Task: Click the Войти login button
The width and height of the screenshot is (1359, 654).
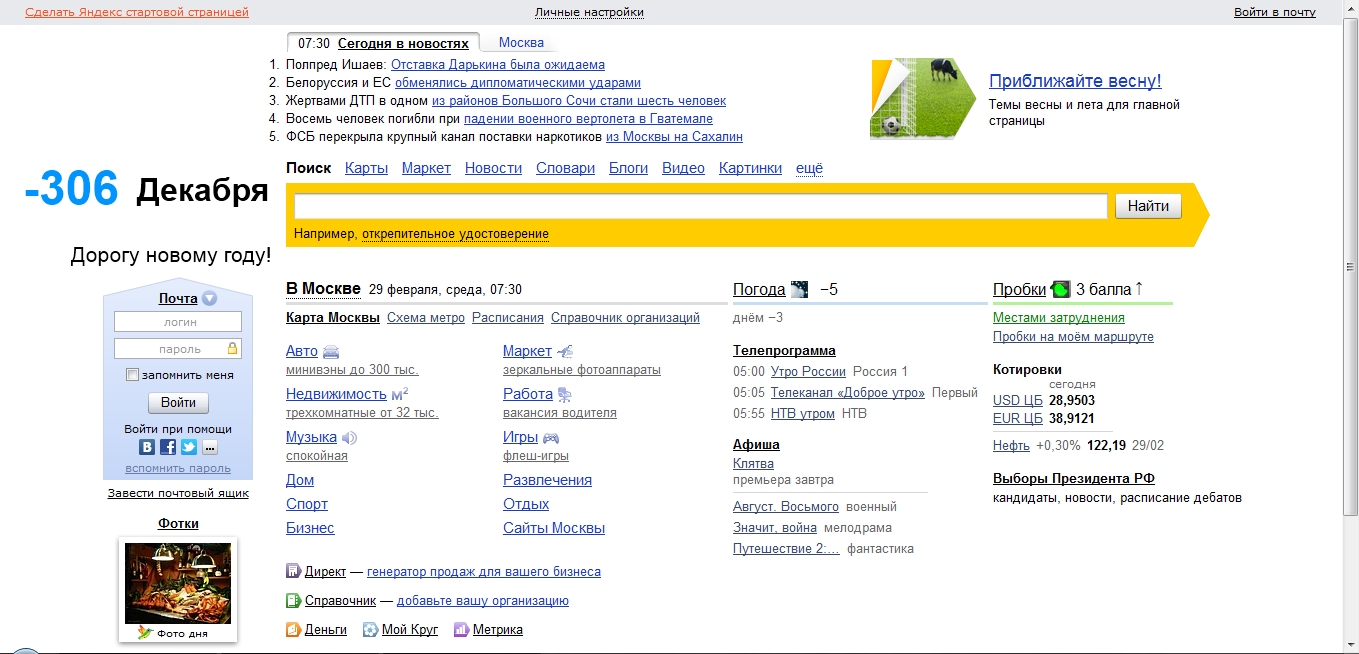Action: (x=178, y=403)
